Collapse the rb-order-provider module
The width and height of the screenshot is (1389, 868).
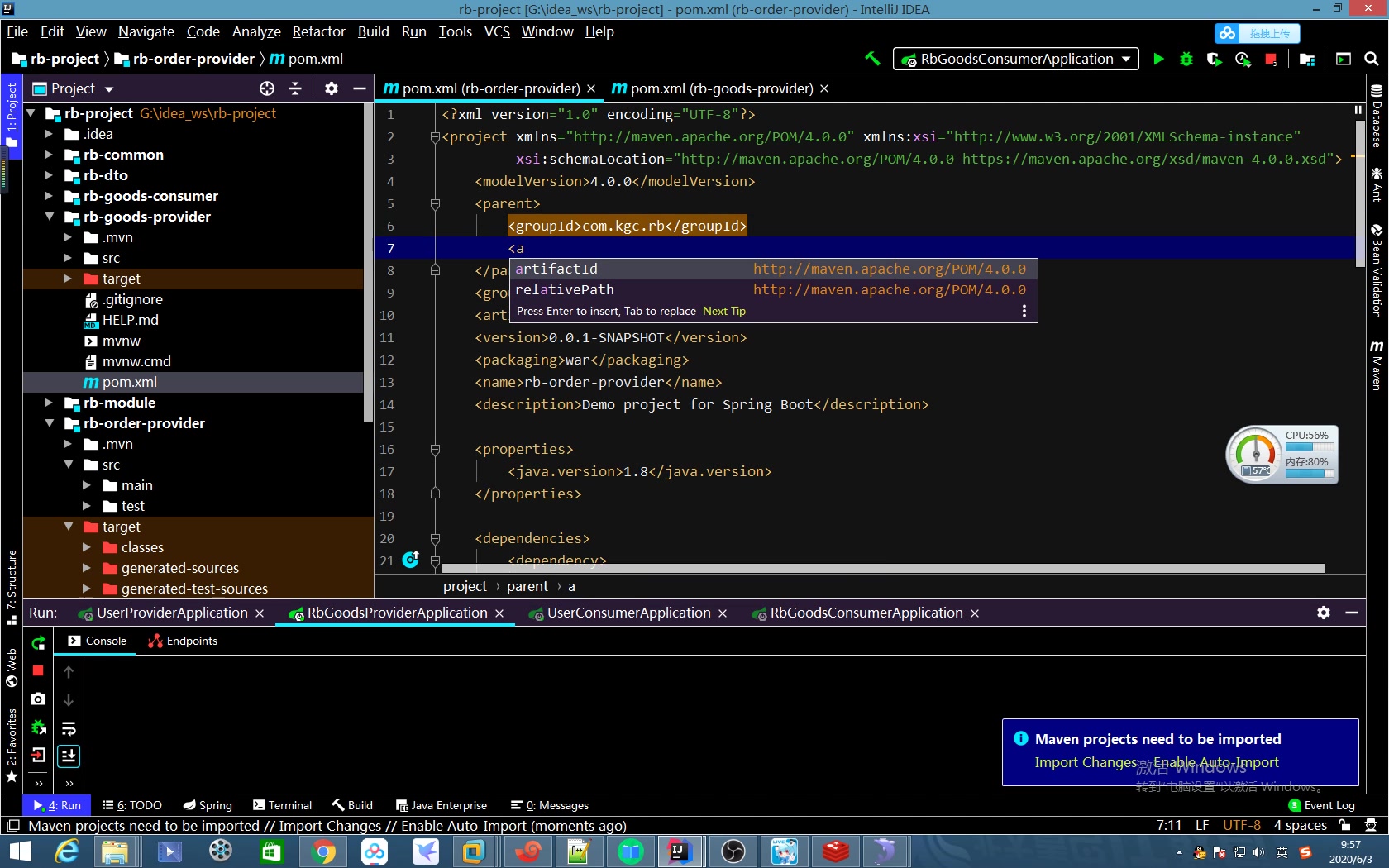click(49, 423)
